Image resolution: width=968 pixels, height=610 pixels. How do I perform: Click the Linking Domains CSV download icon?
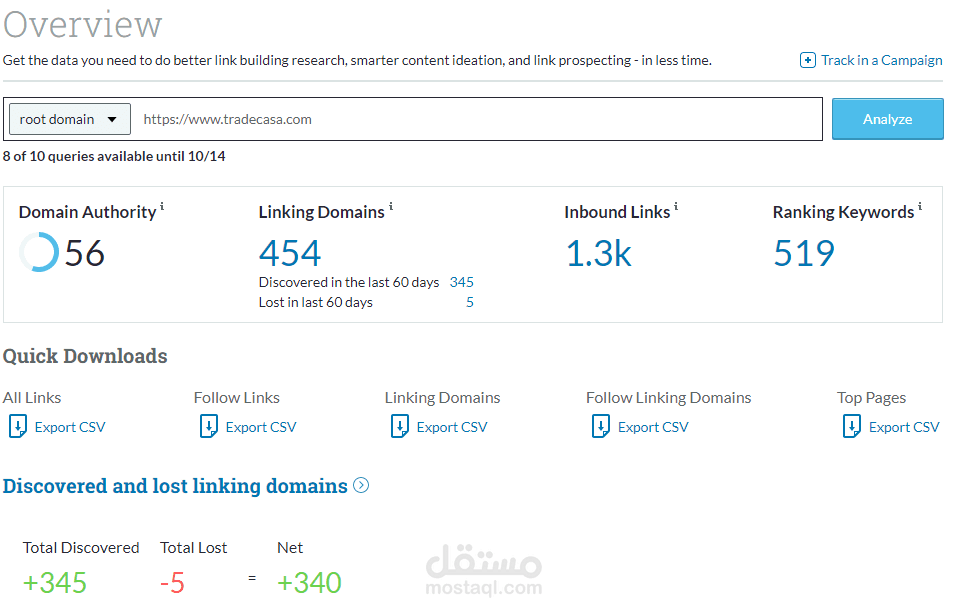click(400, 427)
